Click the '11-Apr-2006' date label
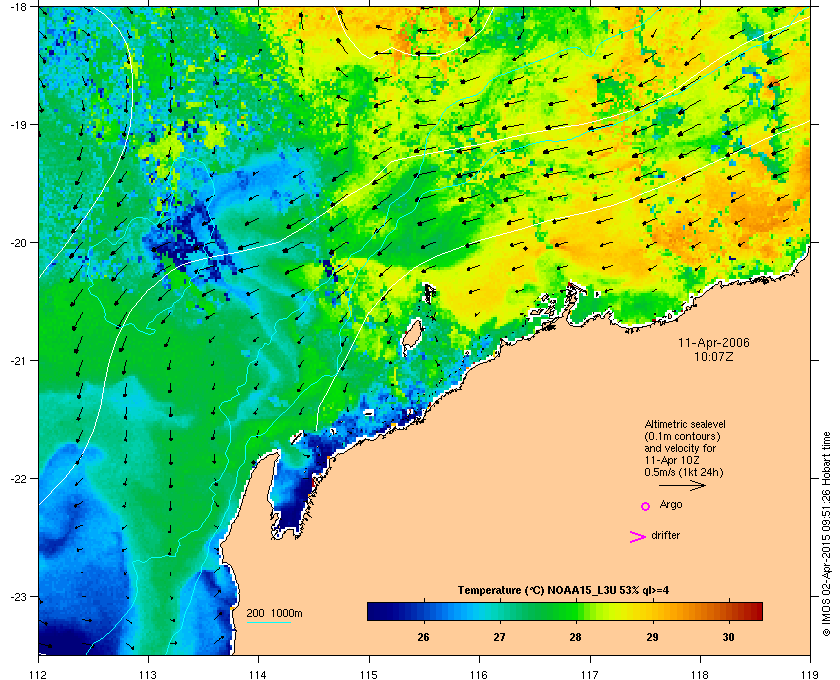Image resolution: width=840 pixels, height=680 pixels. (714, 342)
